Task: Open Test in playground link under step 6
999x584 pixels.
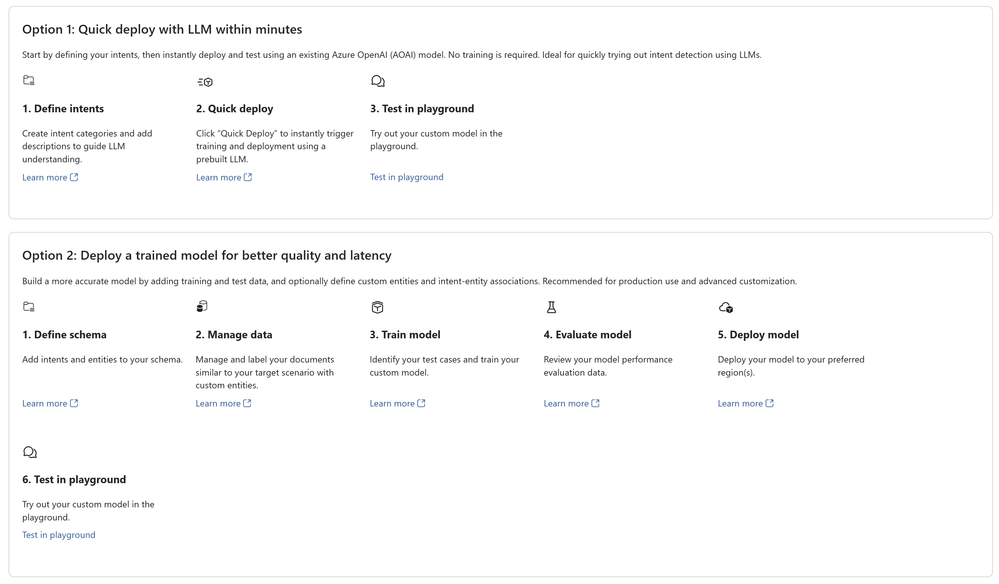Action: [x=59, y=535]
